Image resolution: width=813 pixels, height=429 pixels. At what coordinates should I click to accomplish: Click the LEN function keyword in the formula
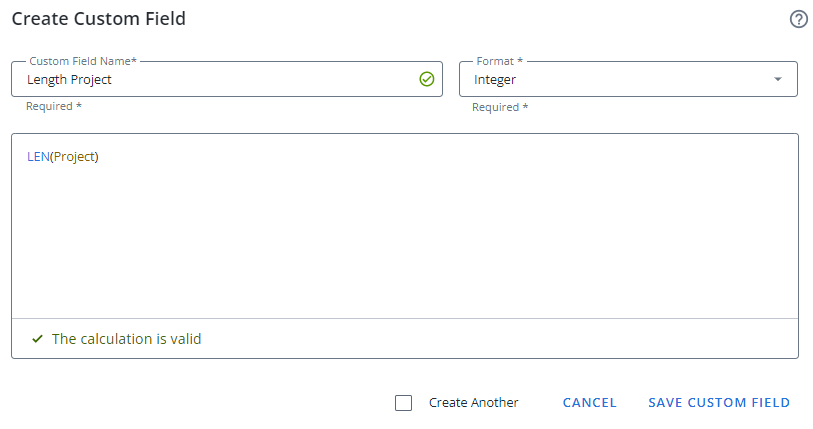[x=38, y=157]
